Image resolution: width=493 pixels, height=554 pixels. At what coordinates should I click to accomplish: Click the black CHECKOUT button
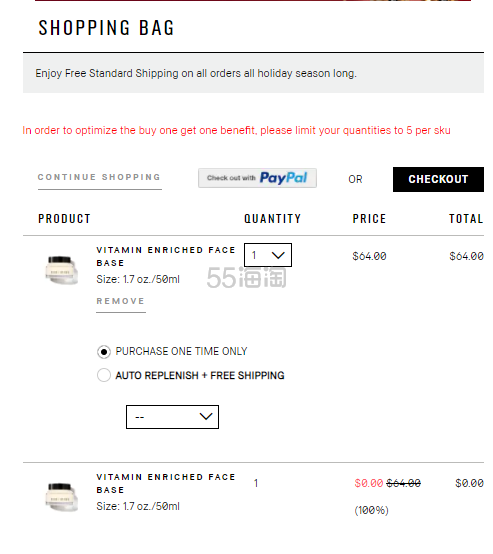438,179
